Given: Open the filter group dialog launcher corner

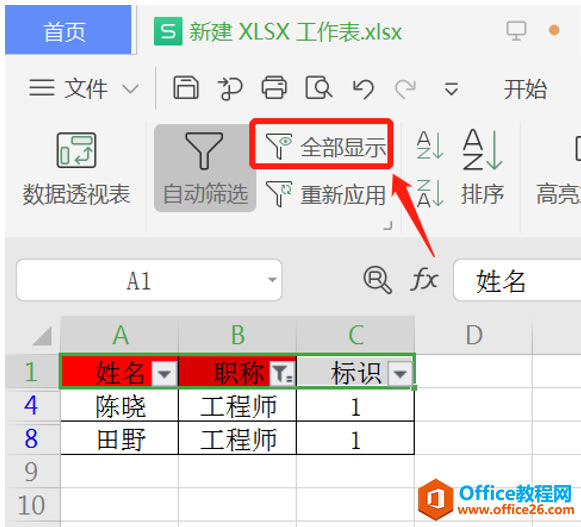Looking at the screenshot, I should coord(388,225).
